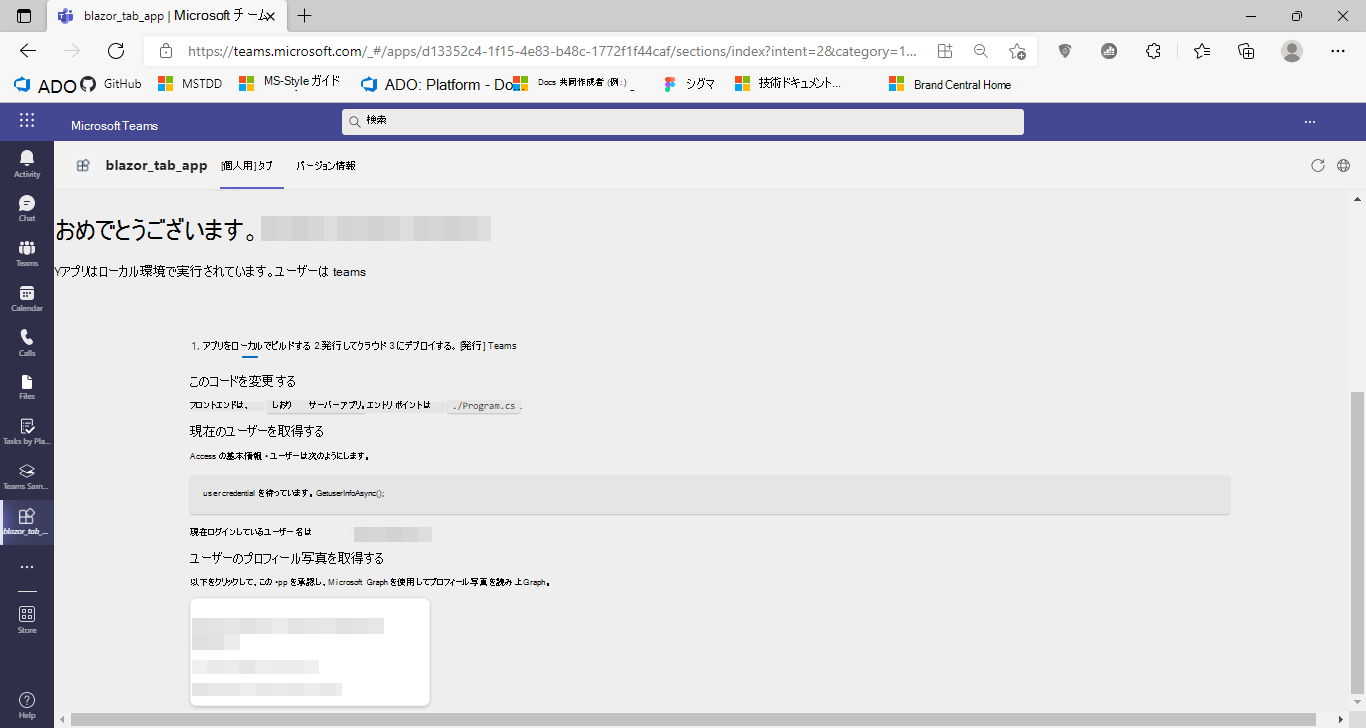Click ユーザーのプロフィール写真を取得する heading
1366x728 pixels.
287,558
